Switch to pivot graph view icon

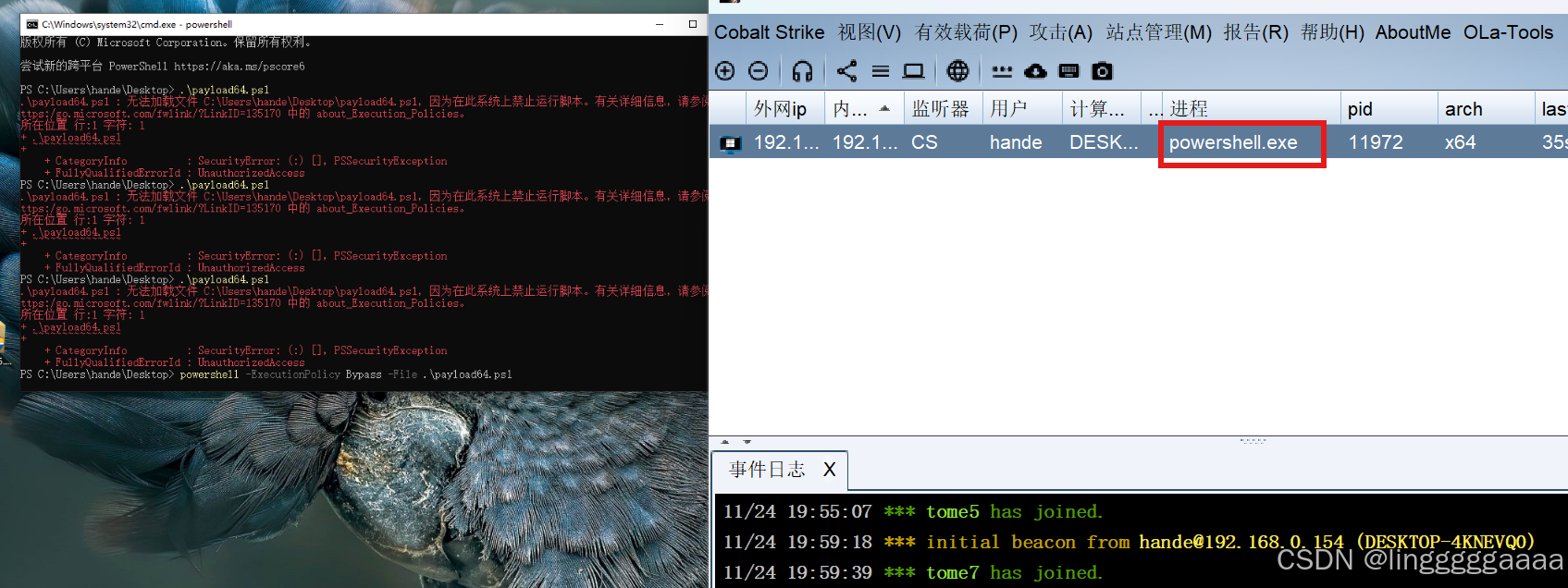(846, 71)
